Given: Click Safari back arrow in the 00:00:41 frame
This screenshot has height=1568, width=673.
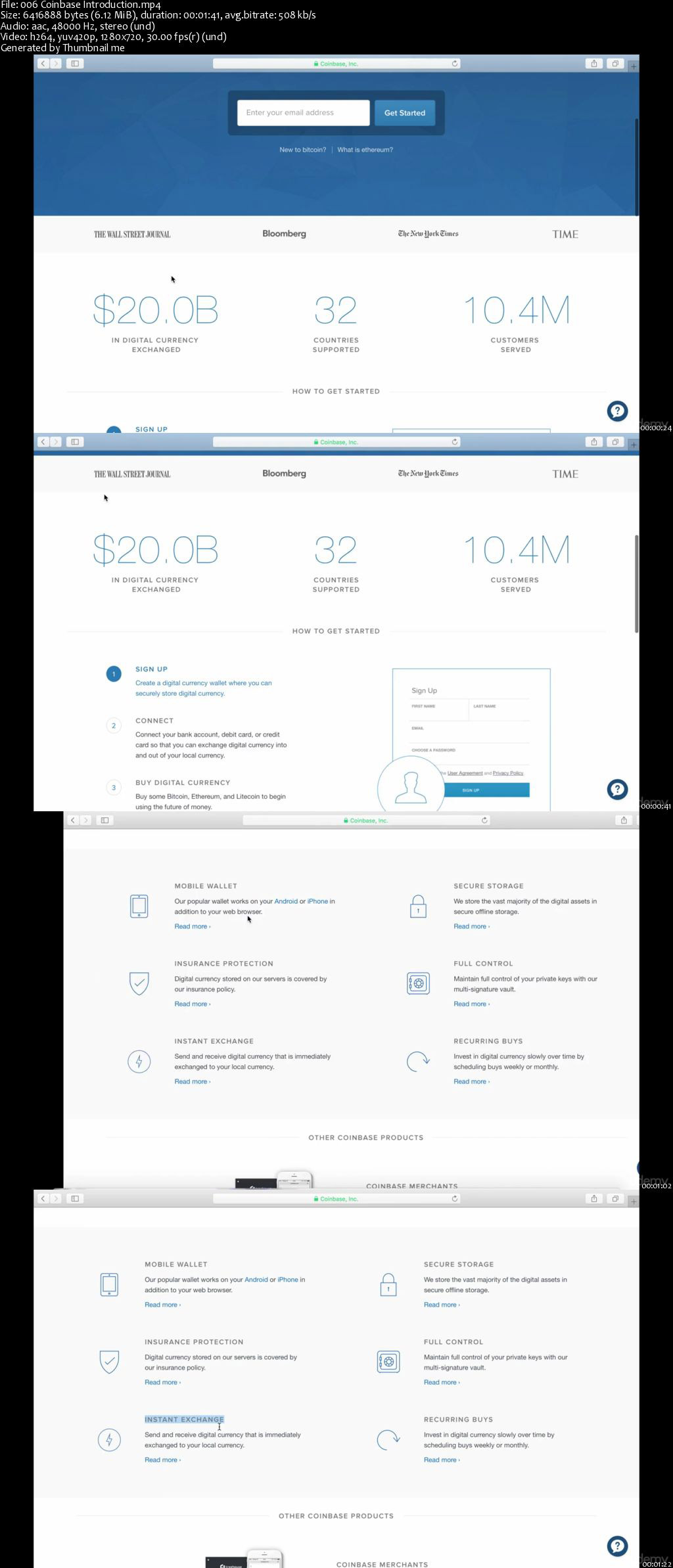Looking at the screenshot, I should tap(43, 442).
